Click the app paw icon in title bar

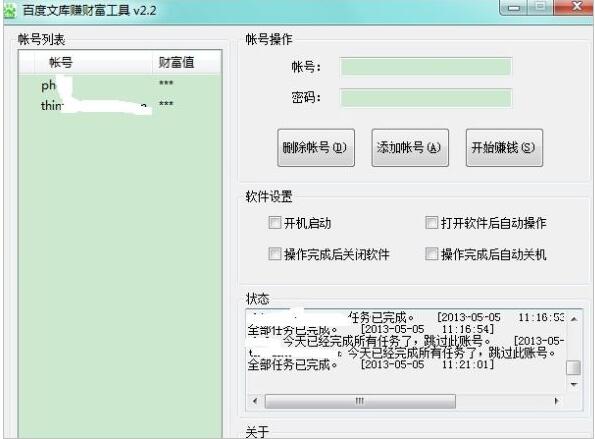pos(9,11)
